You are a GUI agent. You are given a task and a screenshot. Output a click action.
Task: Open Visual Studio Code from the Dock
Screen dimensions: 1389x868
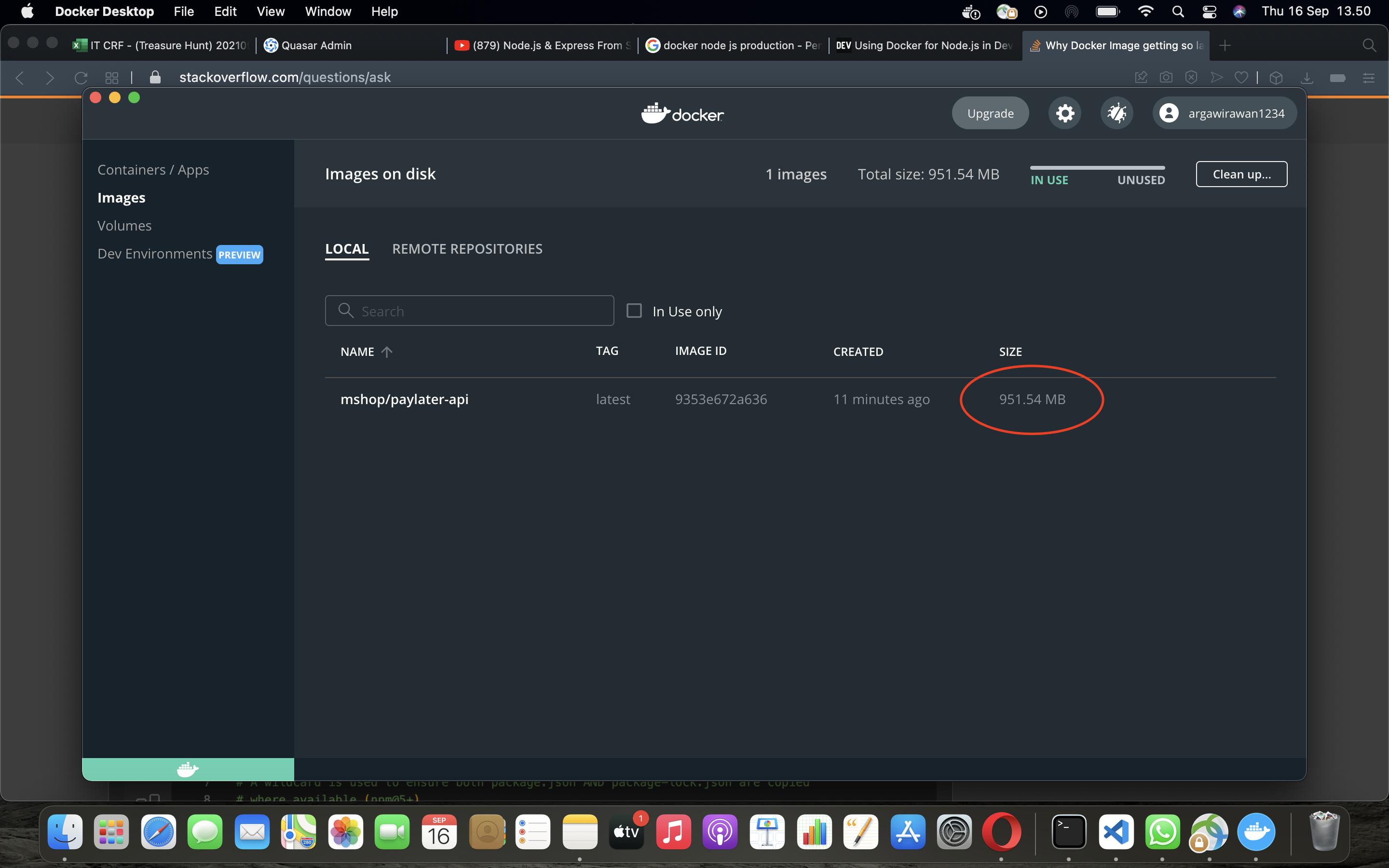point(1116,832)
